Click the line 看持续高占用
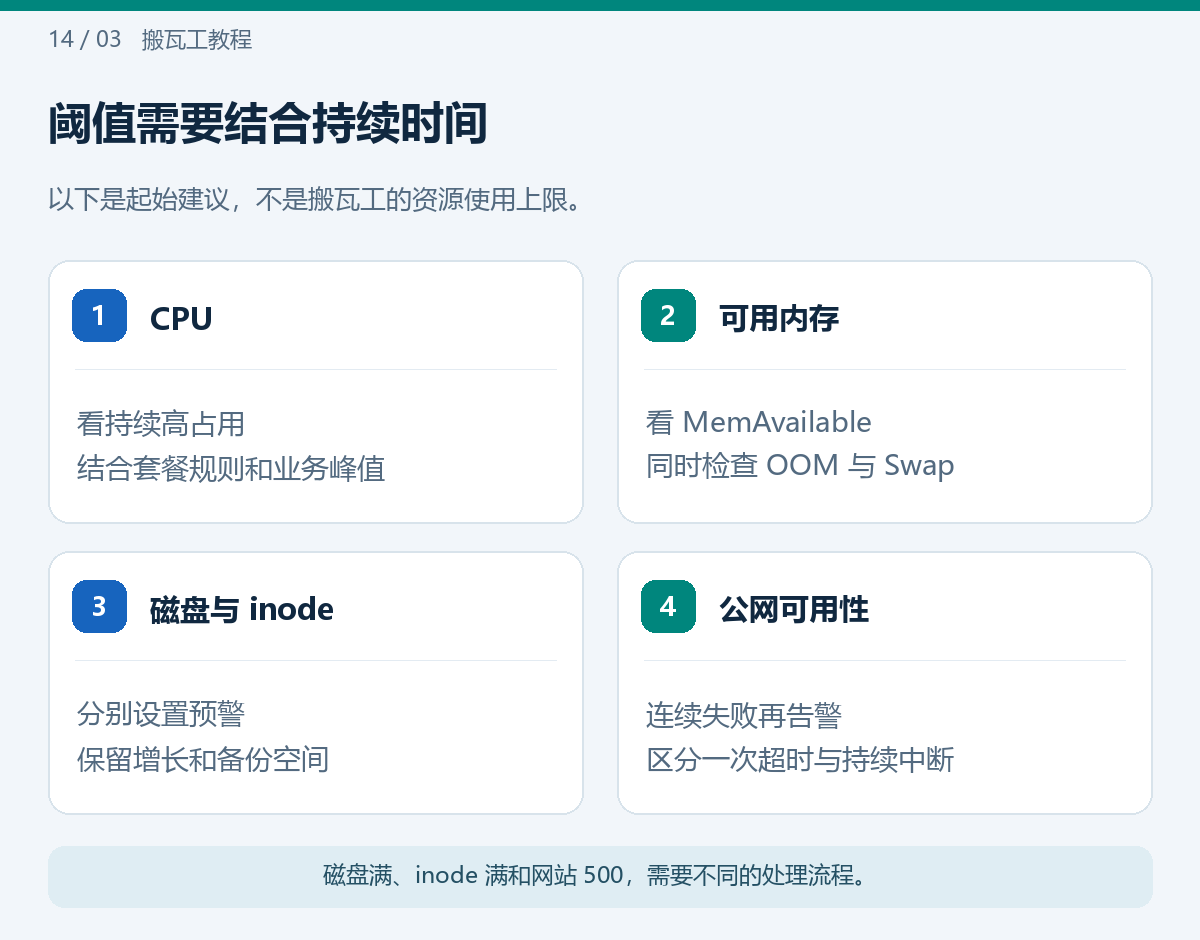 (x=161, y=423)
